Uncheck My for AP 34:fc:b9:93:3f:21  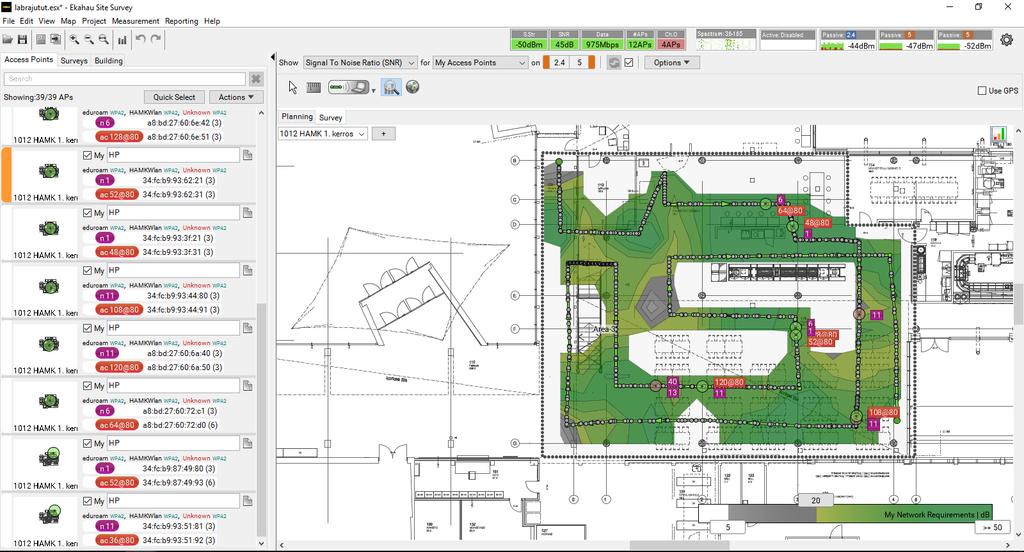(x=88, y=213)
